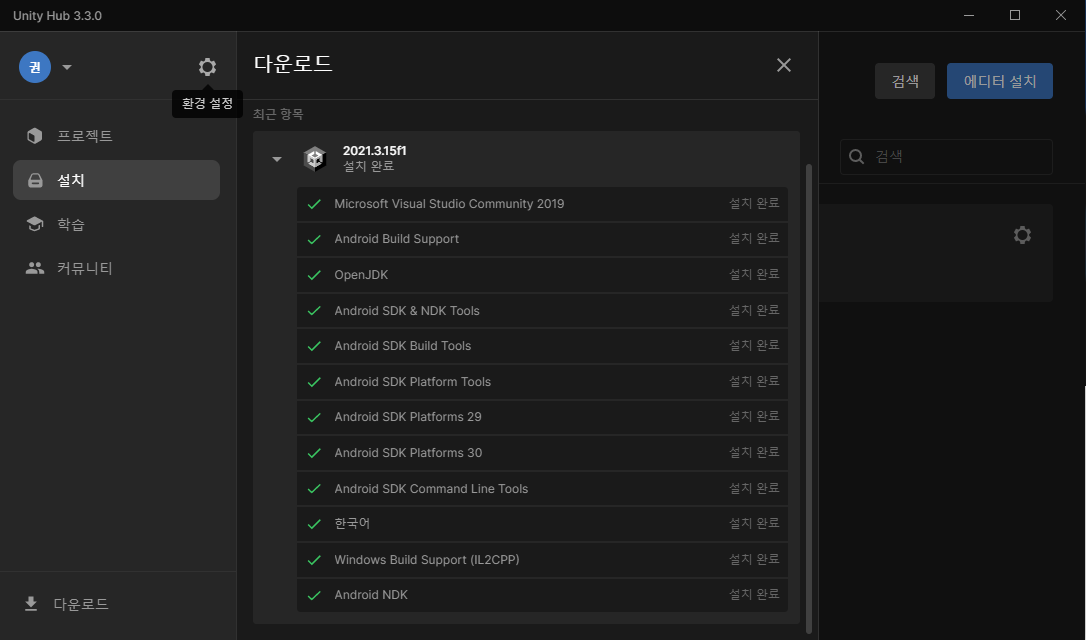Image resolution: width=1086 pixels, height=640 pixels.
Task: Select the Android Build Support row
Action: (542, 239)
